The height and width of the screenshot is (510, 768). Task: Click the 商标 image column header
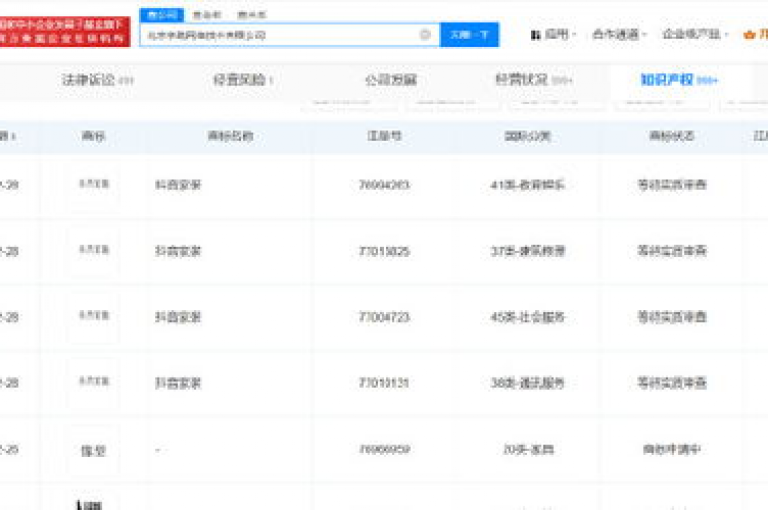tap(93, 136)
